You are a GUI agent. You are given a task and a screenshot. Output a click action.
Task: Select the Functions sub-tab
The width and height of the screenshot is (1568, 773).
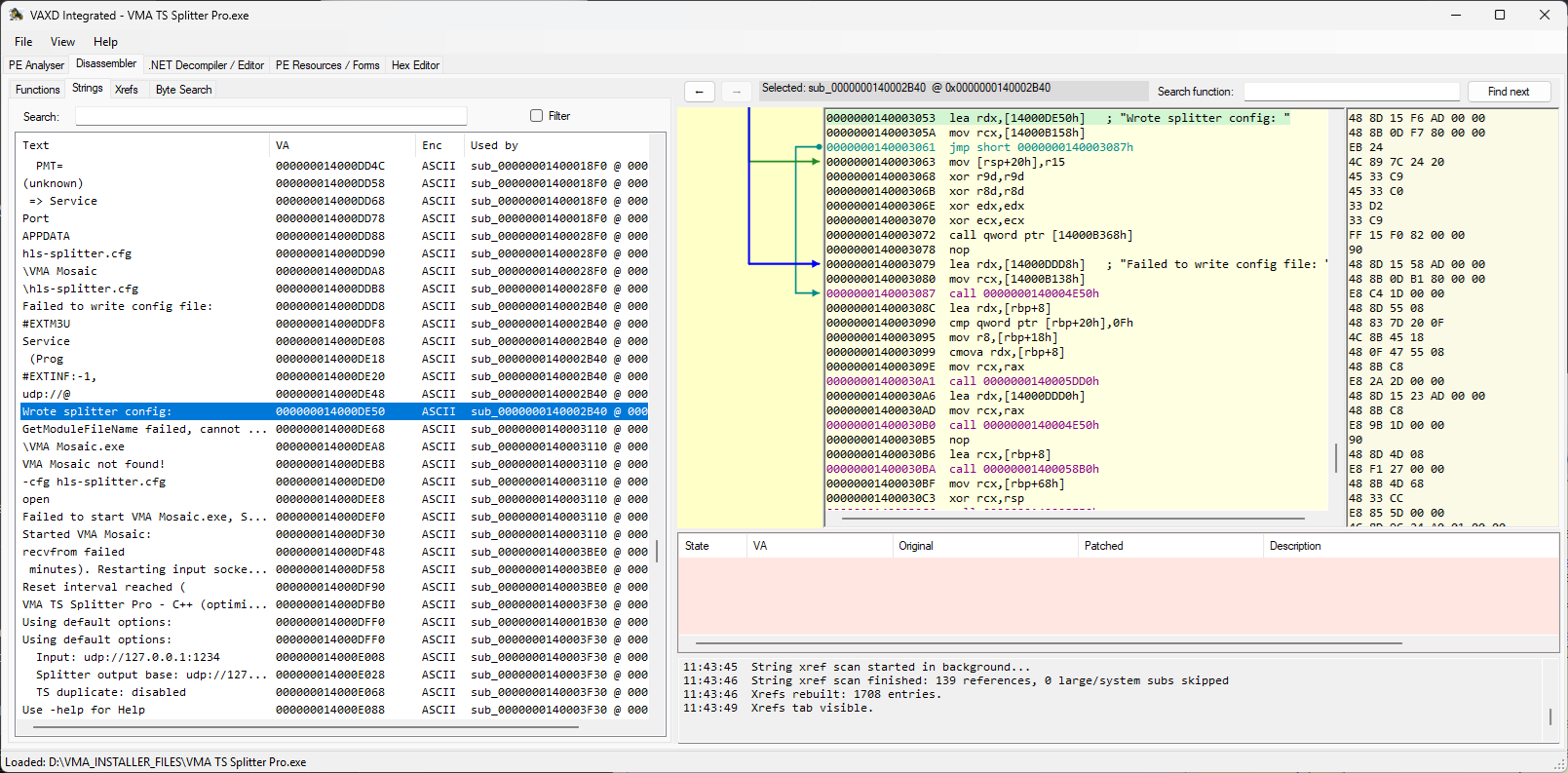pyautogui.click(x=38, y=90)
